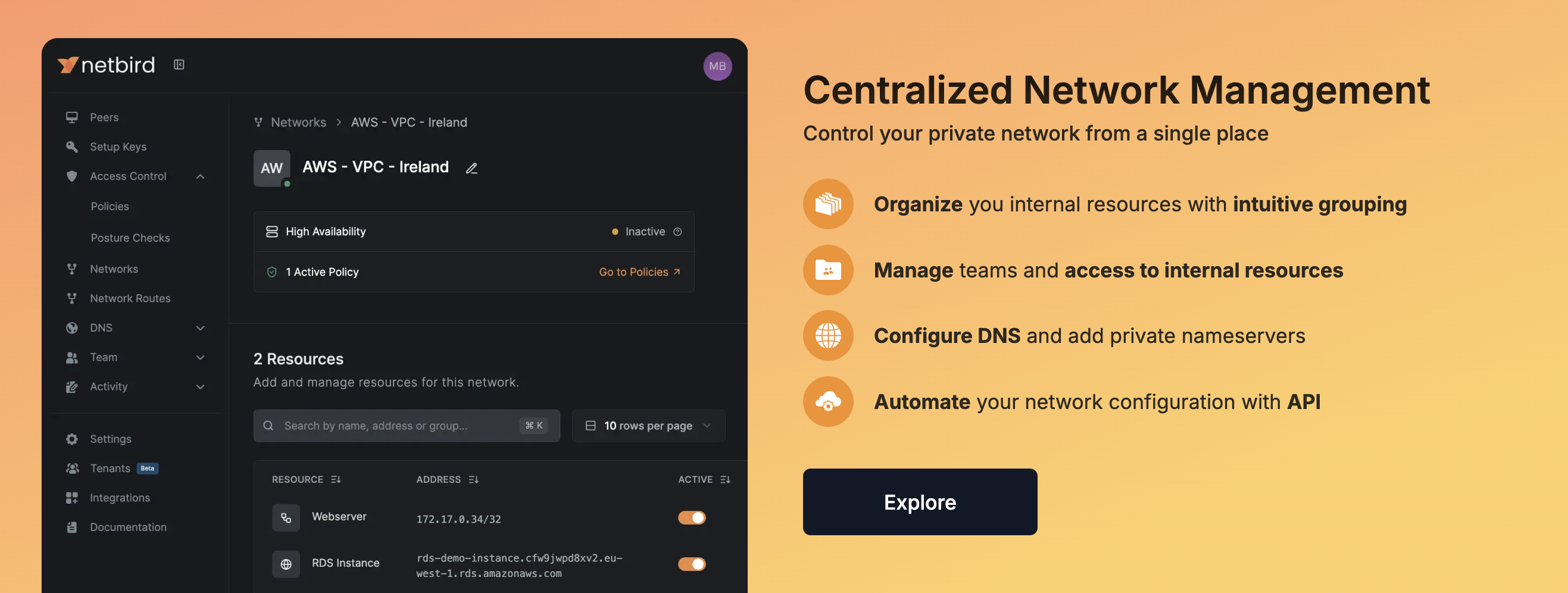
Task: Click the 172.17.0.34/32 address
Action: [458, 519]
